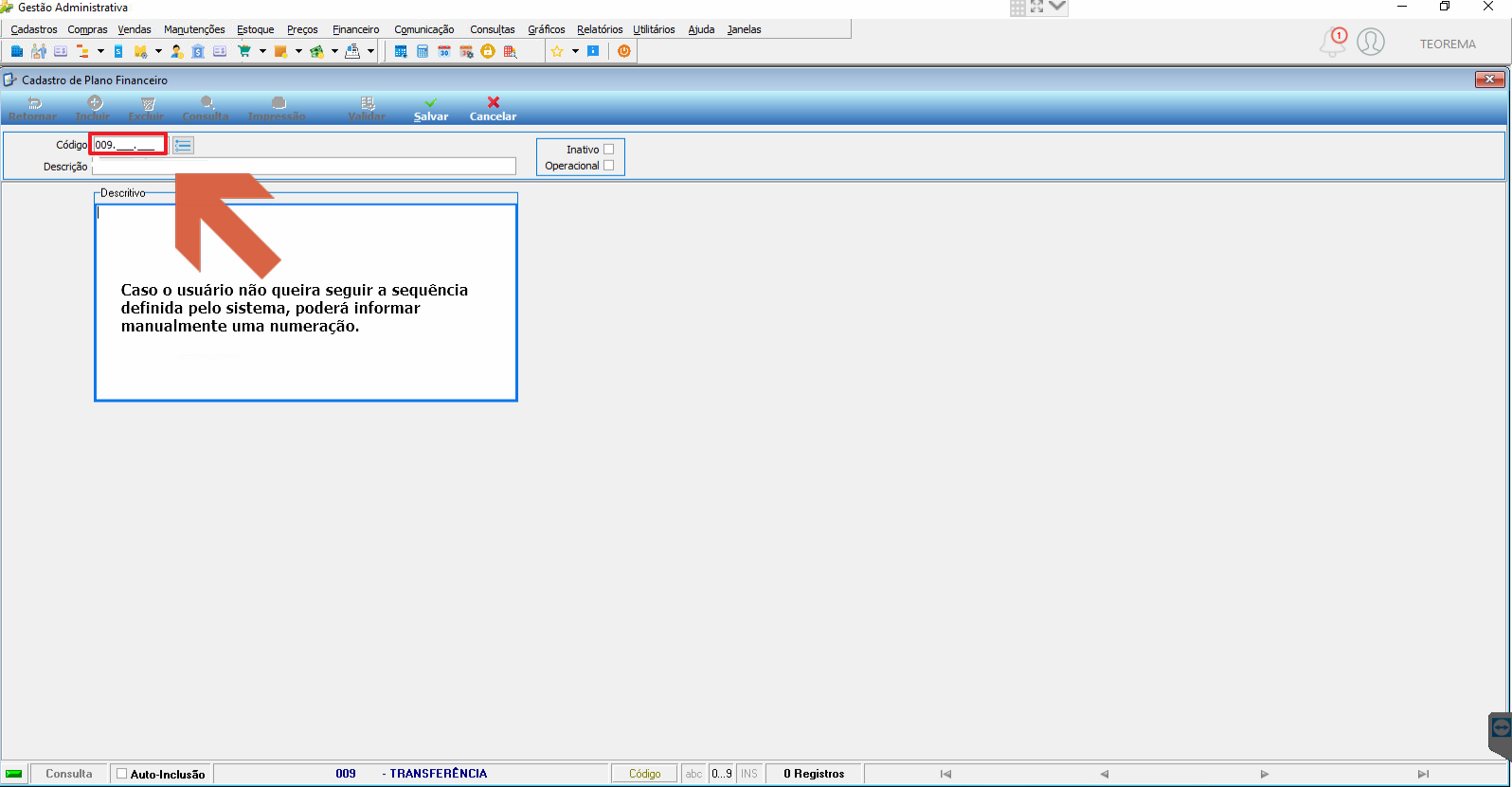Click the Incluir button

[93, 109]
